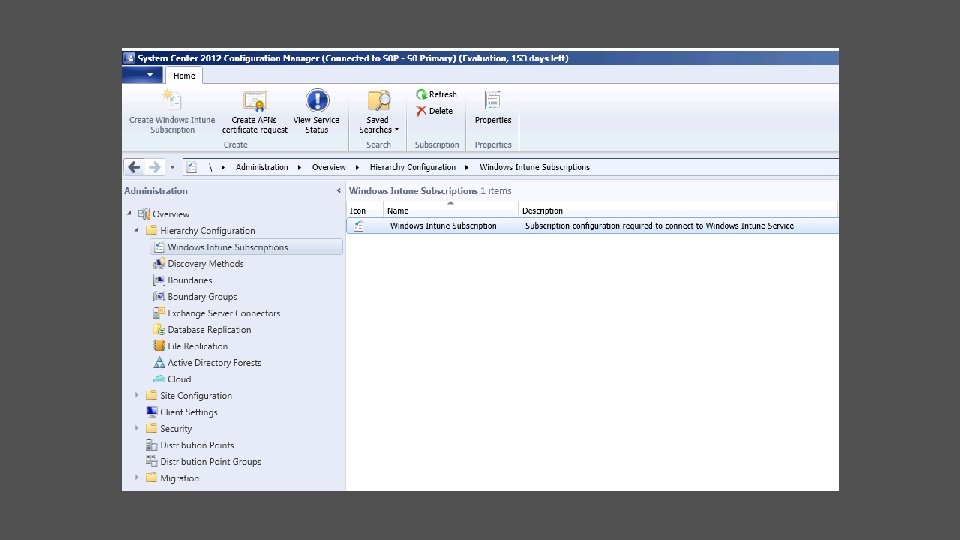Viewport: 960px width, 540px height.
Task: Click the Delete button
Action: 434,111
